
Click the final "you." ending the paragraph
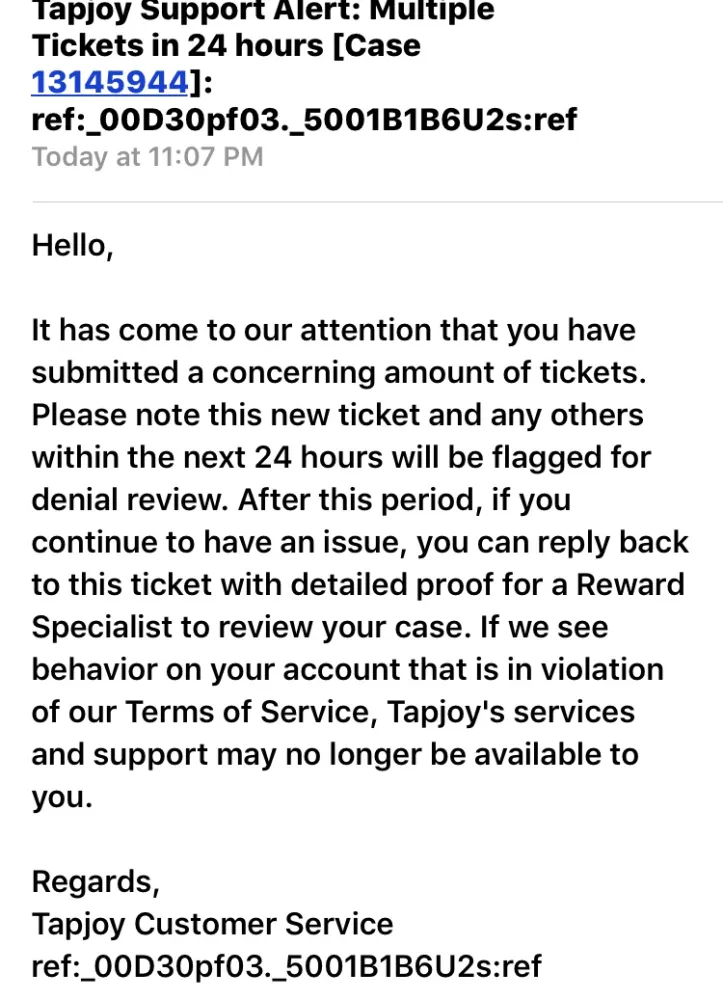click(61, 797)
